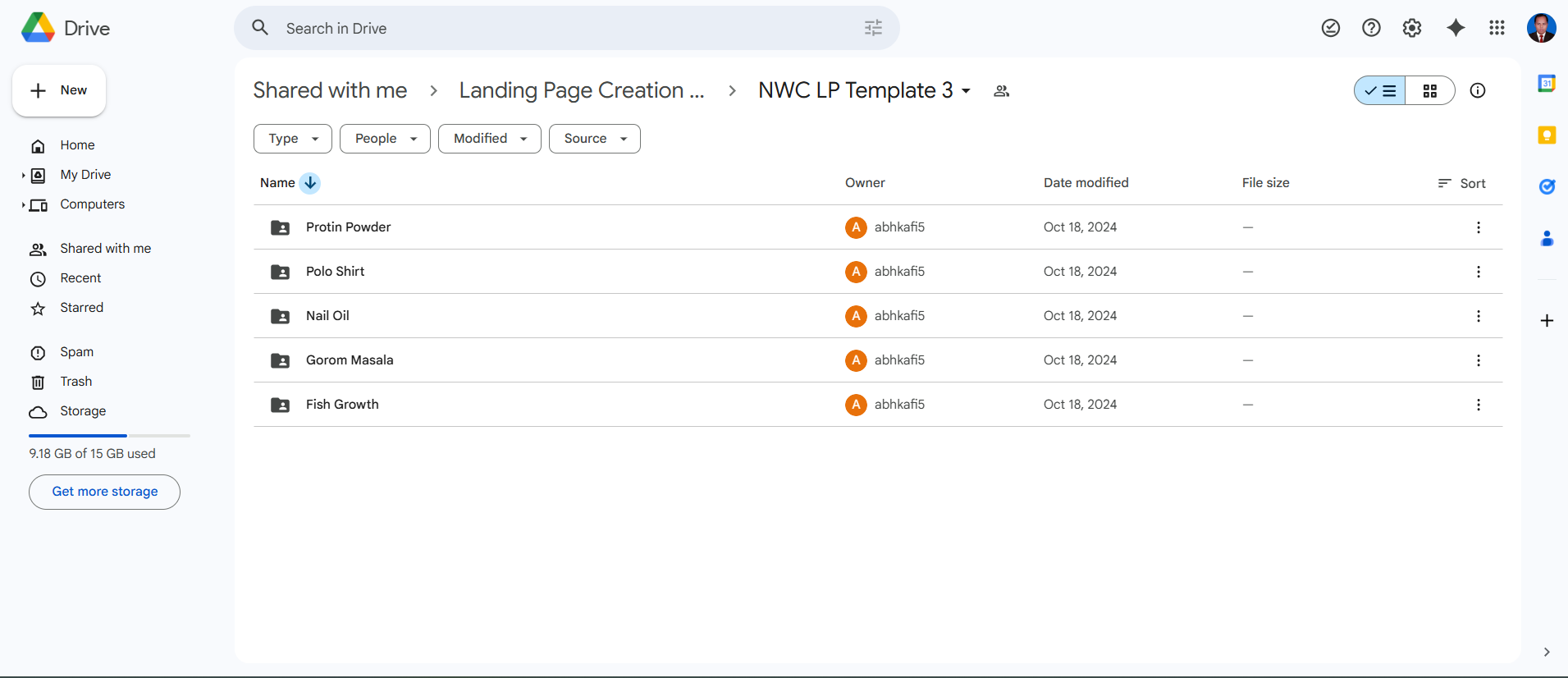
Task: Open Google Keep side panel
Action: [x=1547, y=135]
